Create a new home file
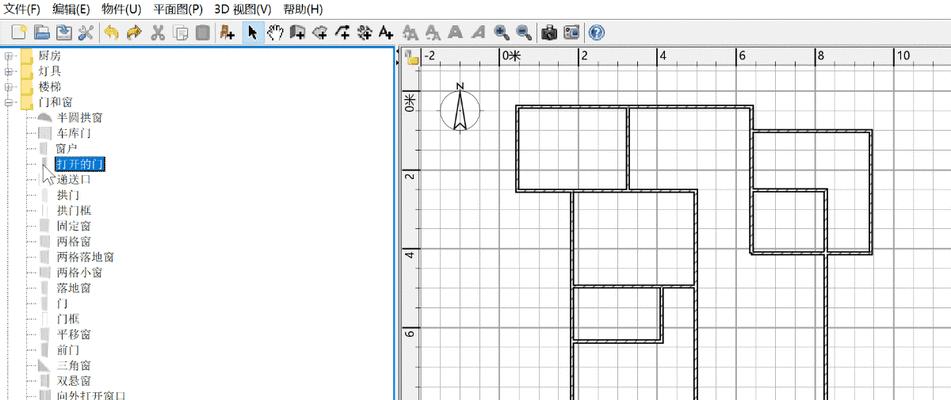The width and height of the screenshot is (951, 400). (x=19, y=33)
